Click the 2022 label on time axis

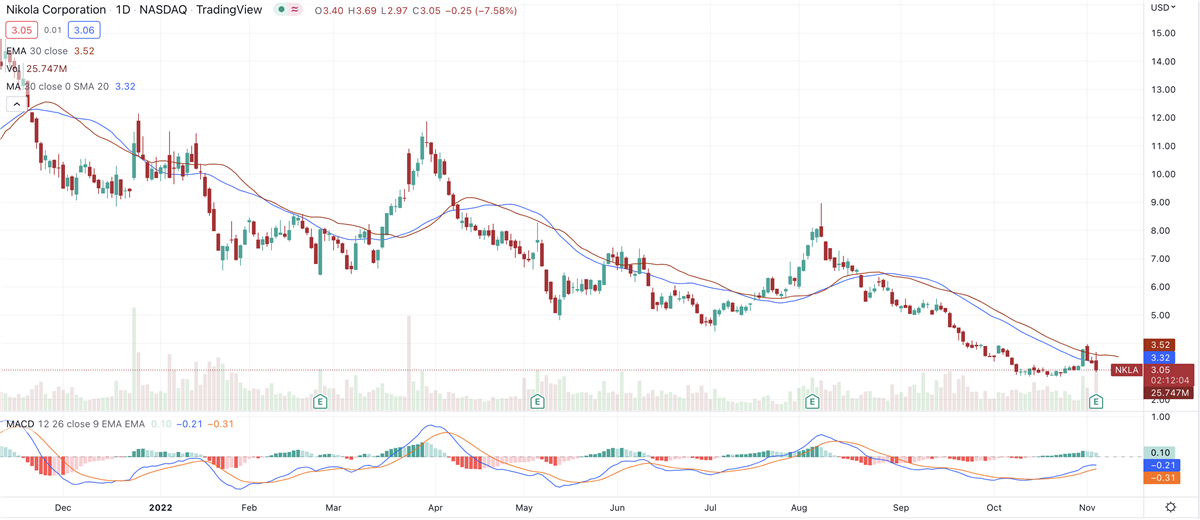[161, 508]
